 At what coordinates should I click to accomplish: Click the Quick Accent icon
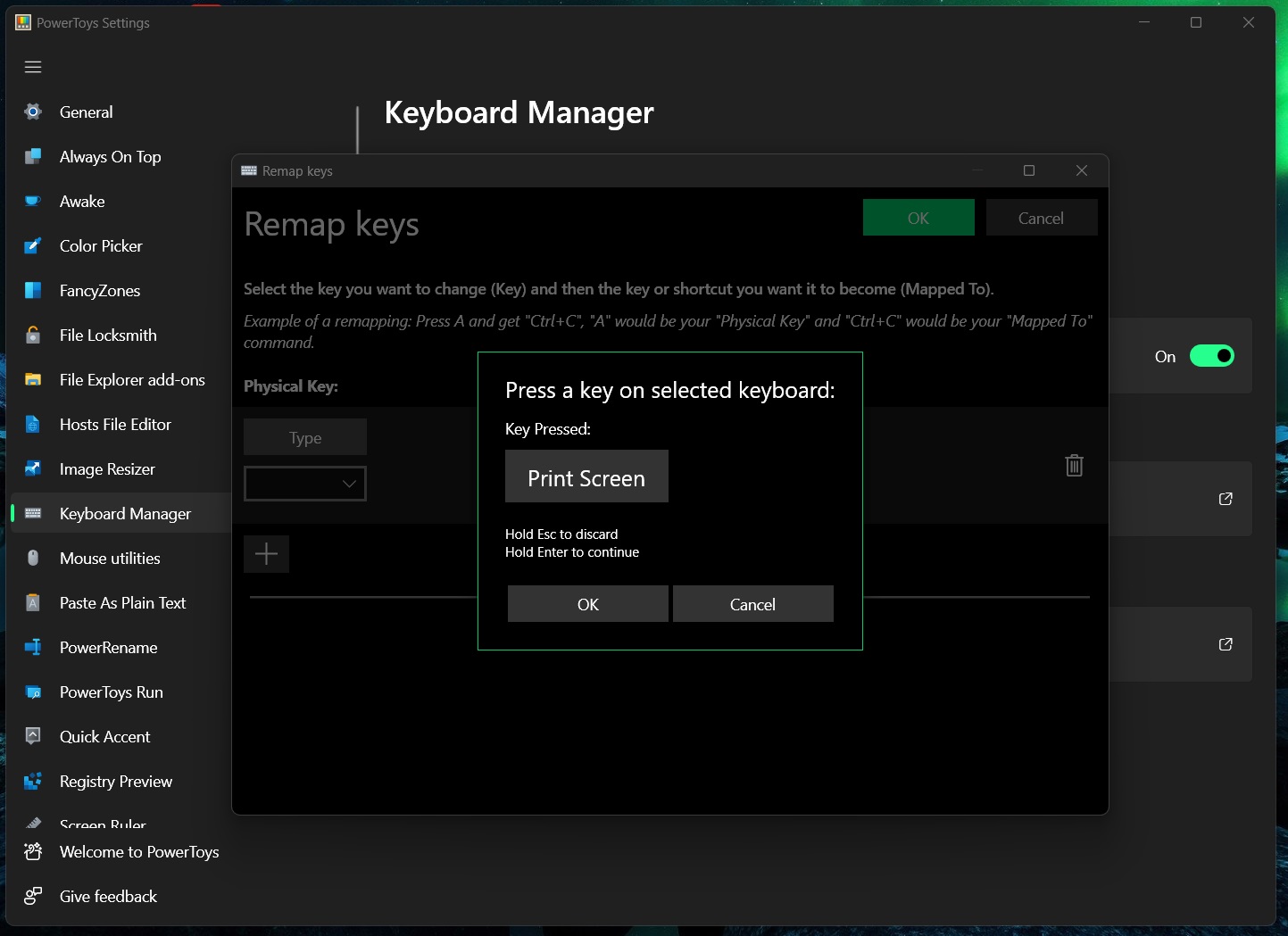[33, 736]
